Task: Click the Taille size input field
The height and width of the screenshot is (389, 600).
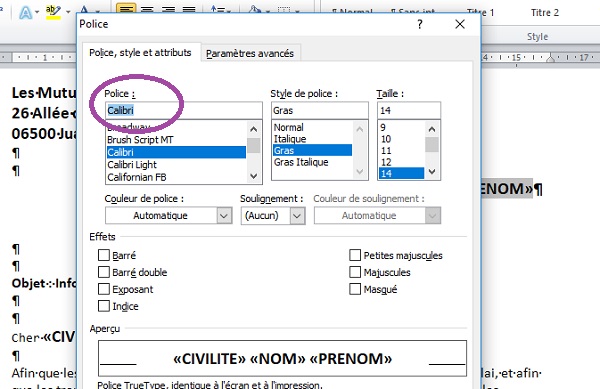Action: (x=409, y=111)
